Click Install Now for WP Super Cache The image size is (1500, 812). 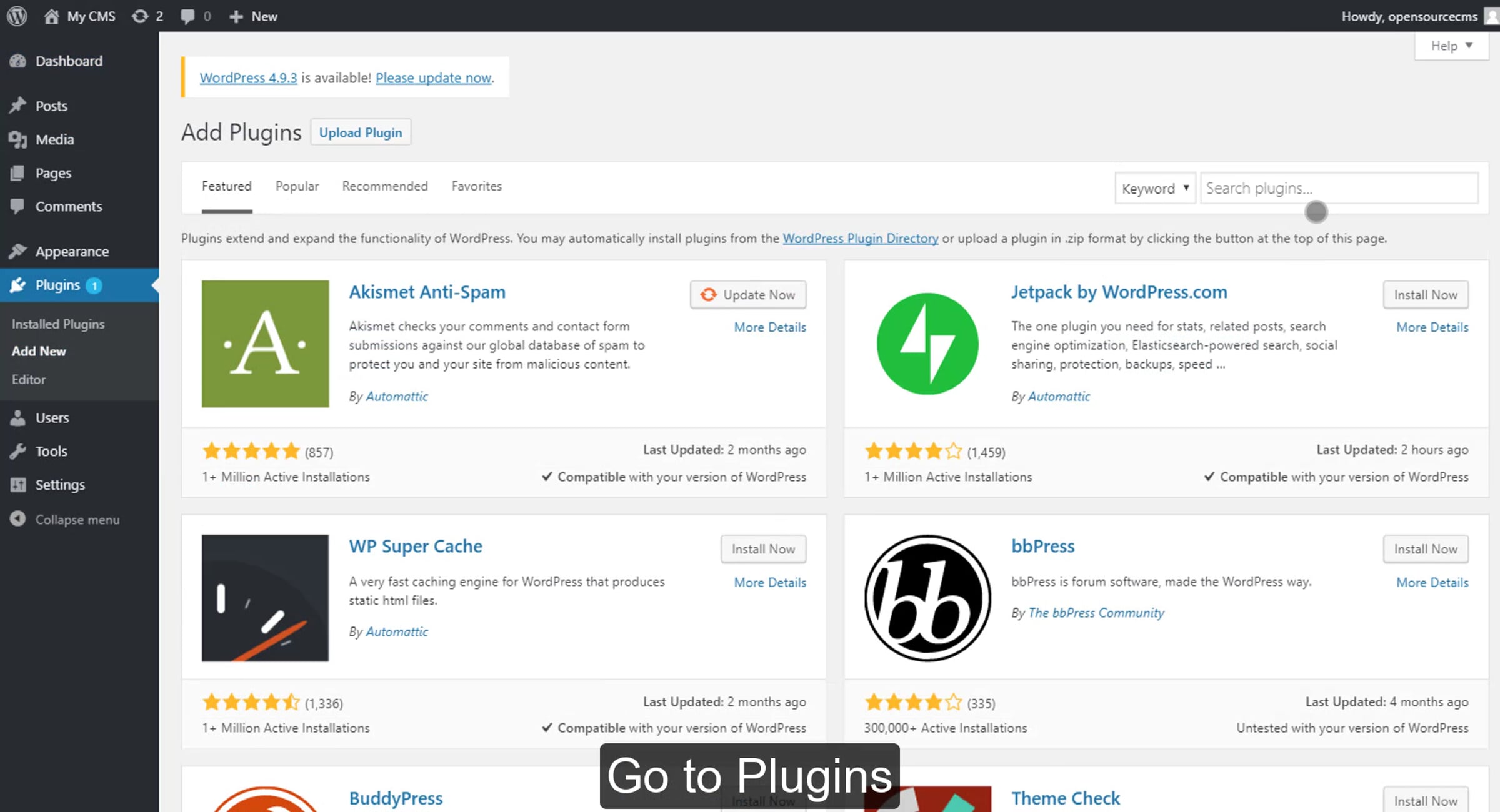coord(763,548)
